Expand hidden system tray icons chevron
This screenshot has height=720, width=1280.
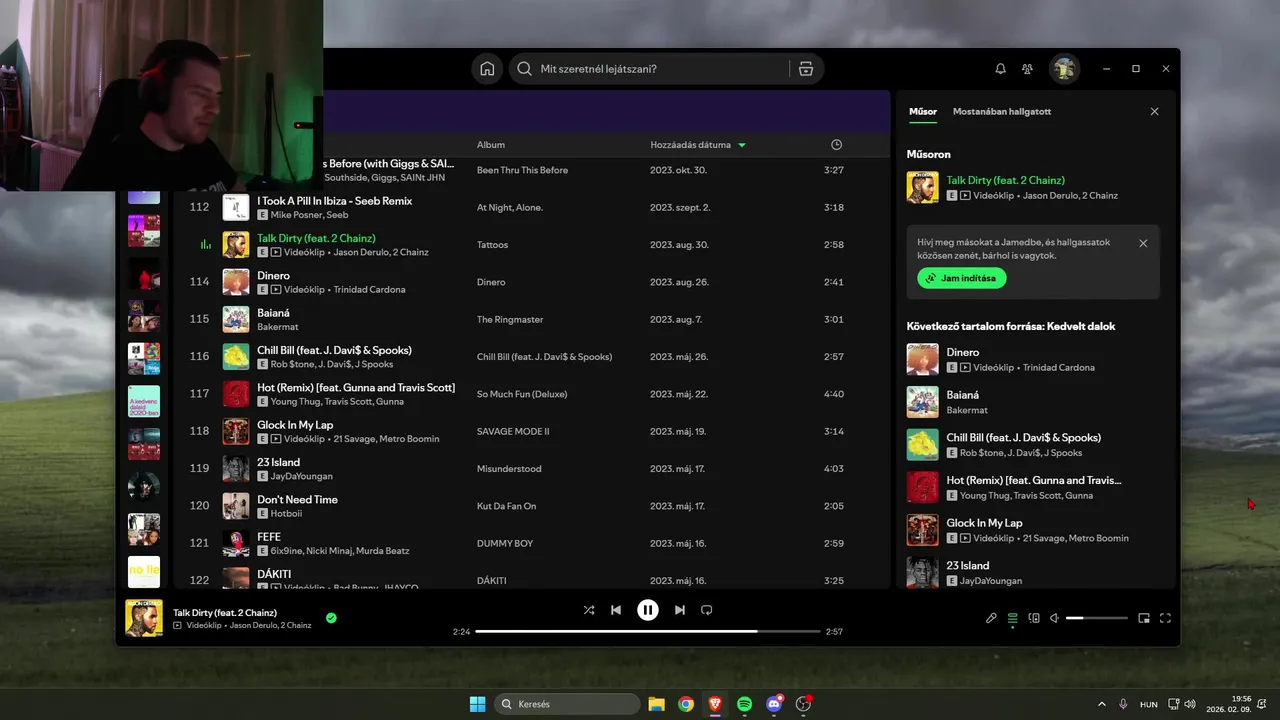pos(1102,704)
